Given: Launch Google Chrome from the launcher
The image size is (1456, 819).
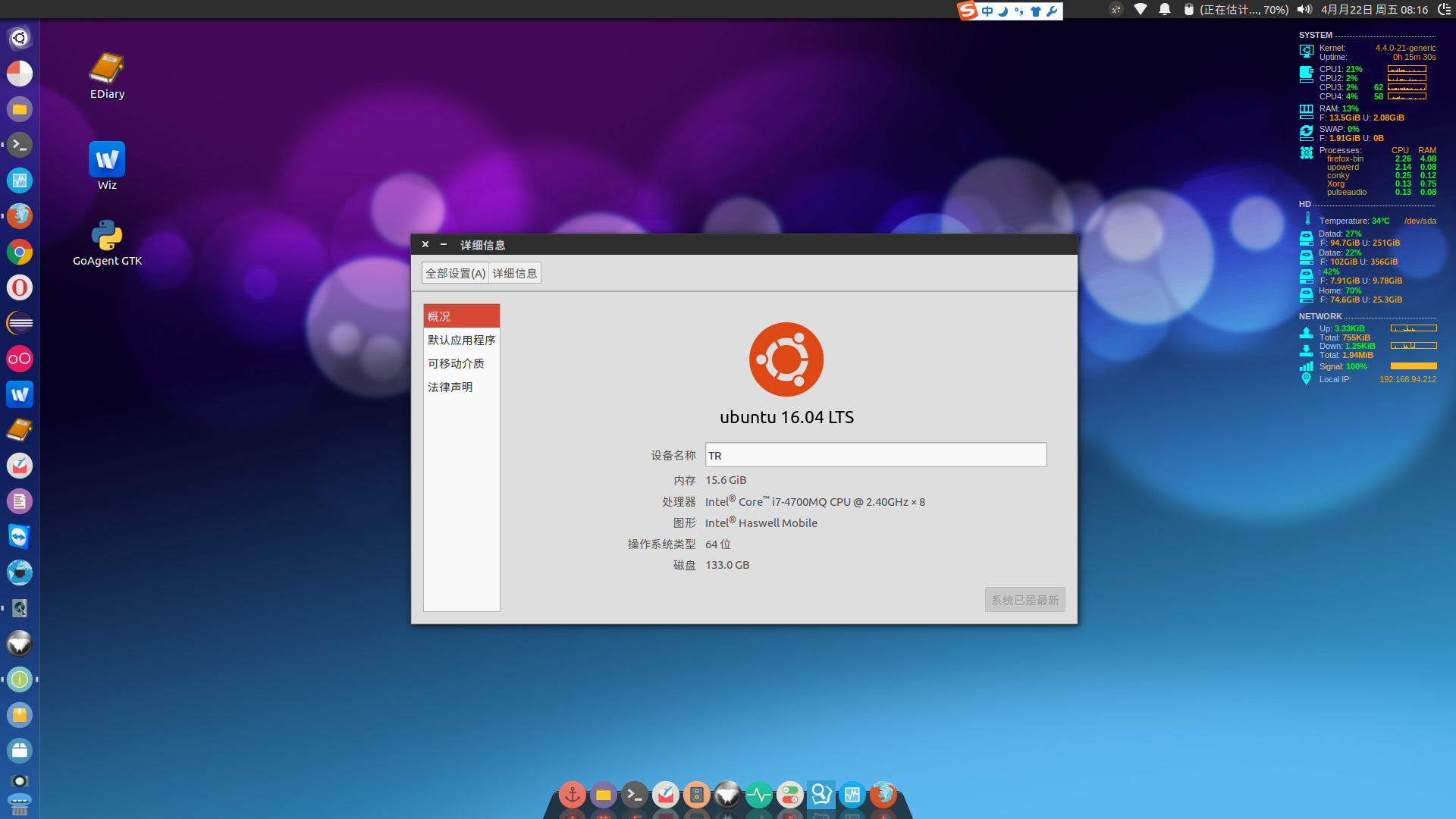Looking at the screenshot, I should click(x=20, y=252).
